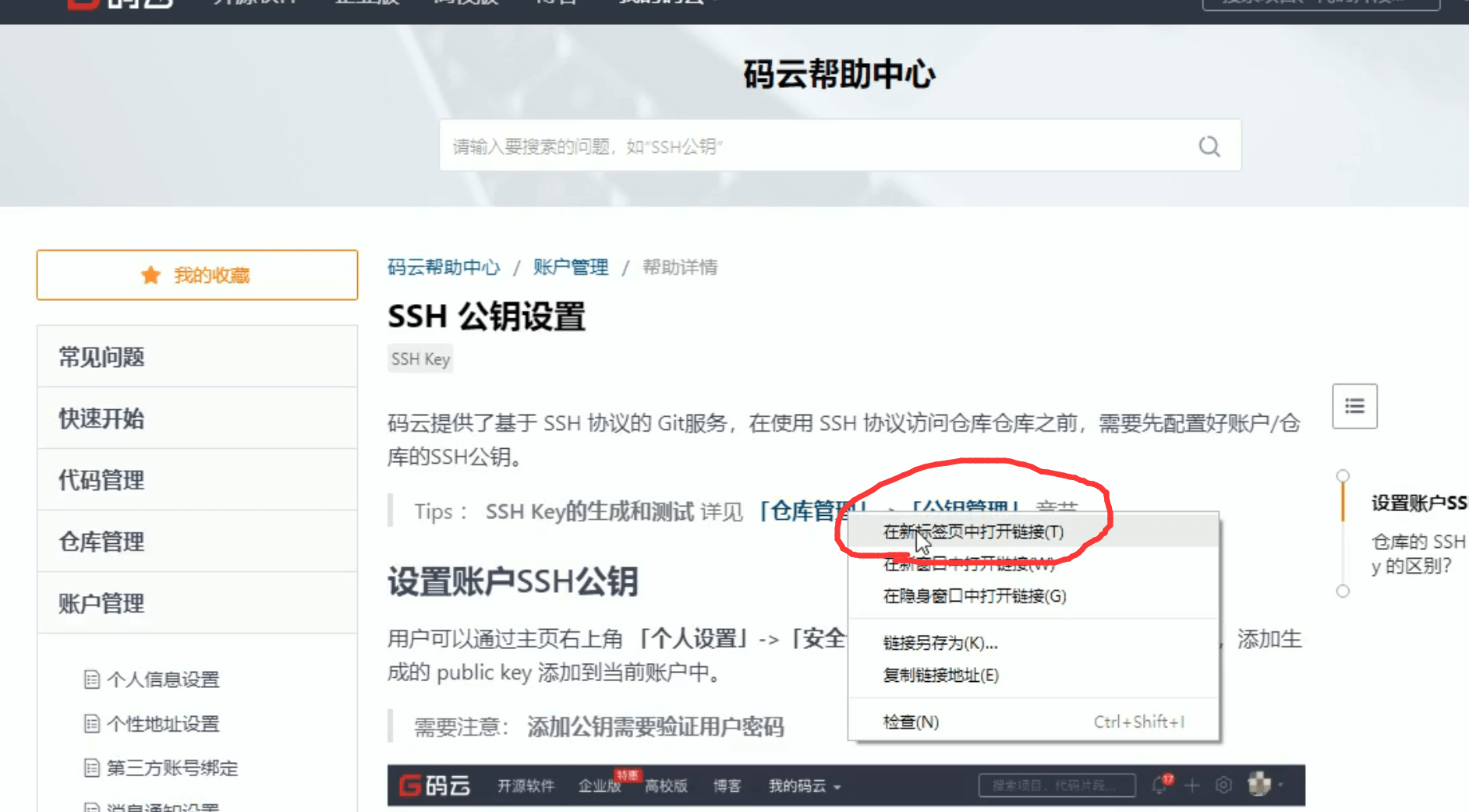
Task: Click 我的码云 dropdown in embedded screenshot
Action: [805, 786]
